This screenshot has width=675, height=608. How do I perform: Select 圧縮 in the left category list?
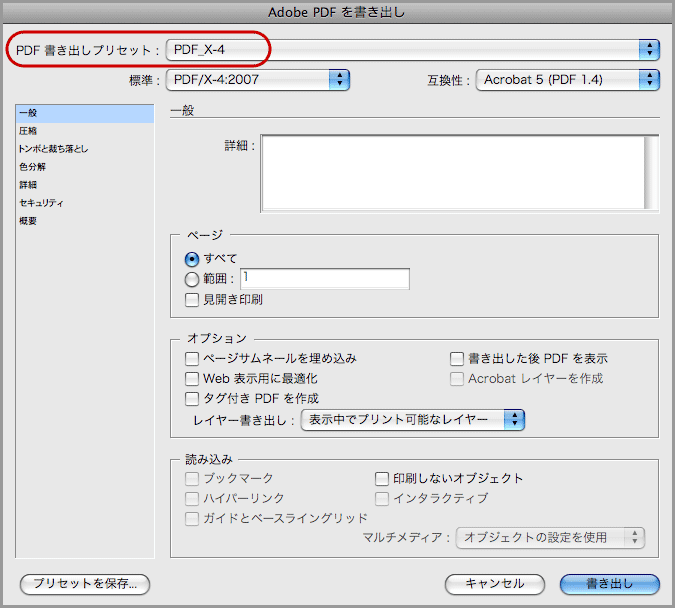click(27, 131)
